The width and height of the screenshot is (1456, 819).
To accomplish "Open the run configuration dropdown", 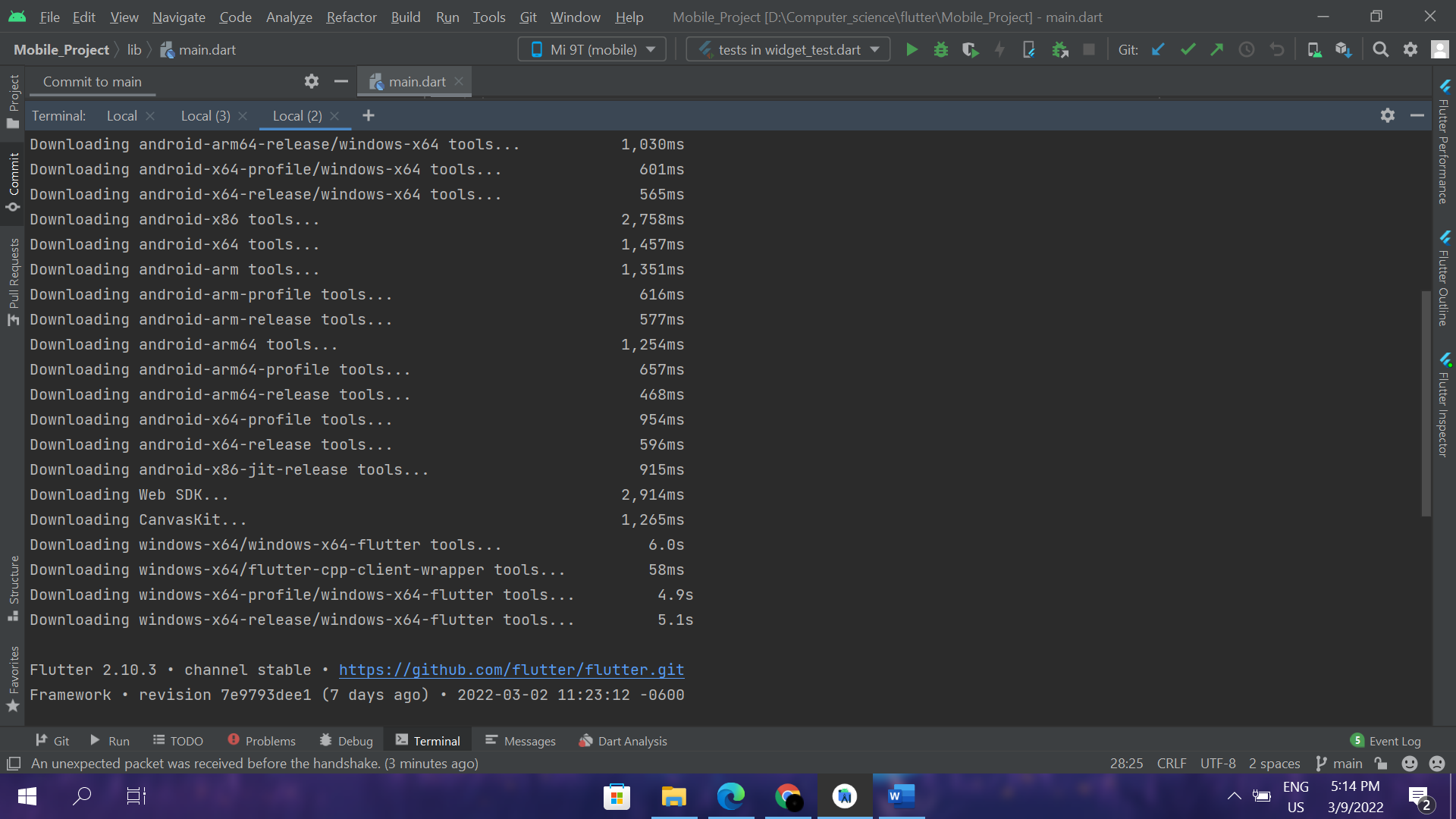I will pos(788,50).
